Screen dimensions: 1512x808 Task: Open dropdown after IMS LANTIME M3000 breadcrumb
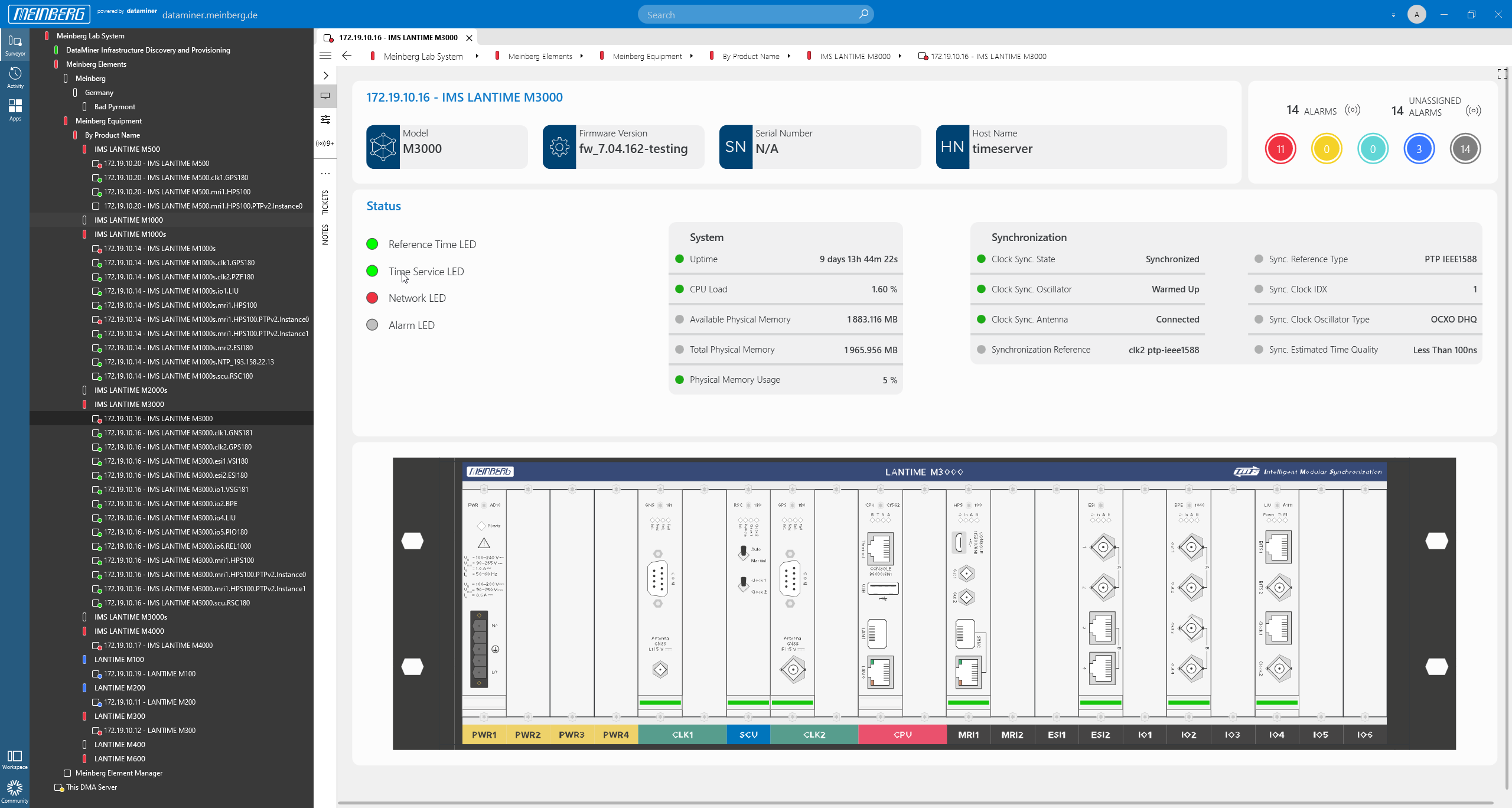pos(900,56)
